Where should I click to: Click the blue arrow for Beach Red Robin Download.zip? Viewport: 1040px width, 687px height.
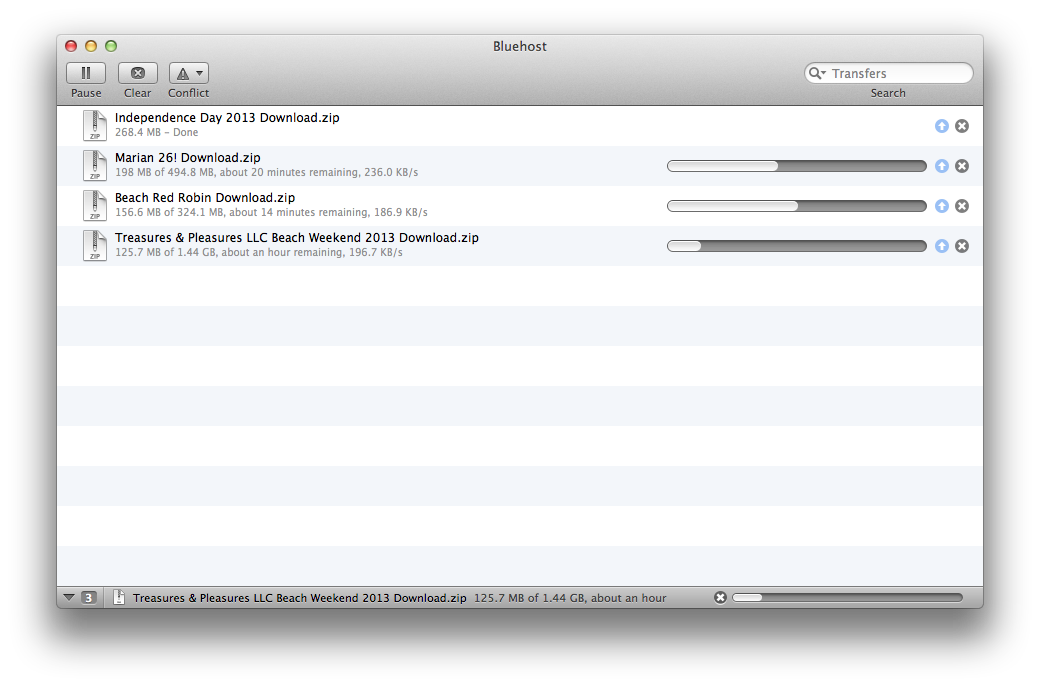(942, 206)
